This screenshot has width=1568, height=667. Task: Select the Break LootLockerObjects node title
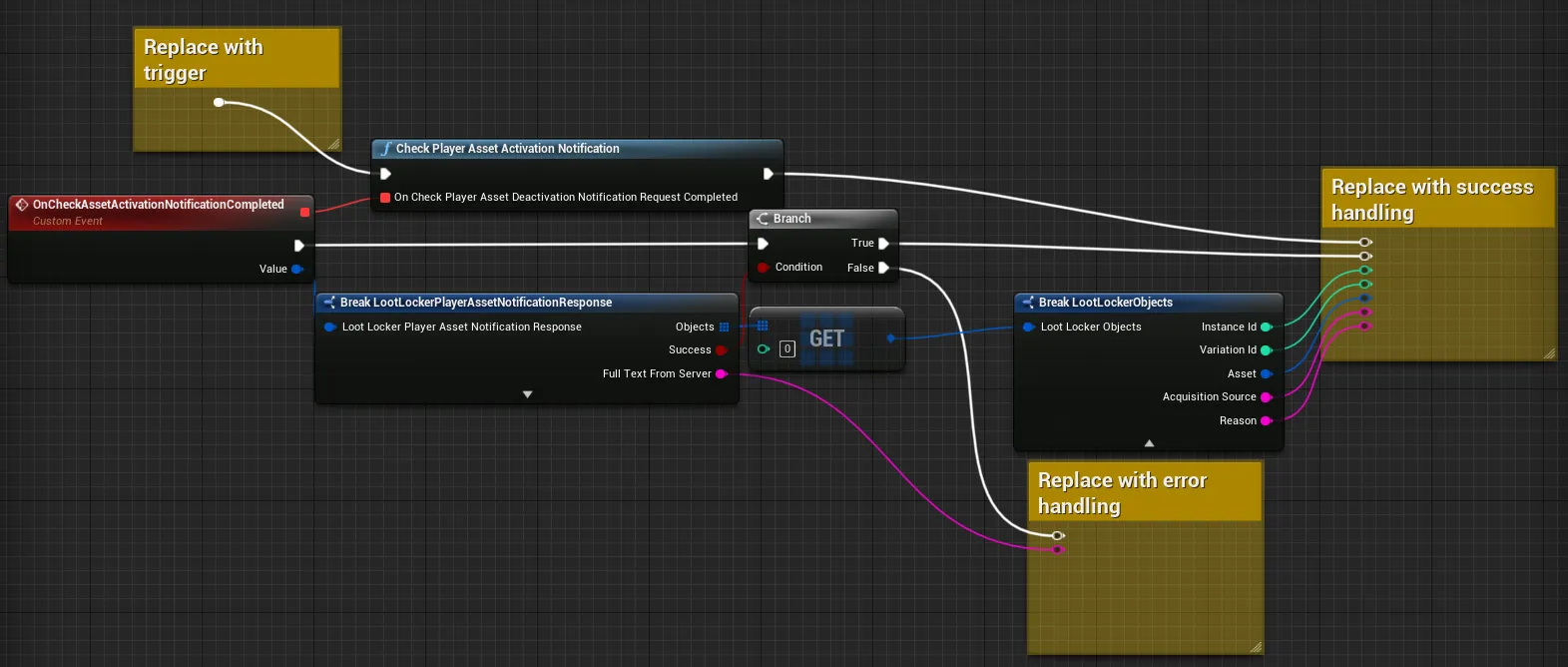coord(1106,303)
